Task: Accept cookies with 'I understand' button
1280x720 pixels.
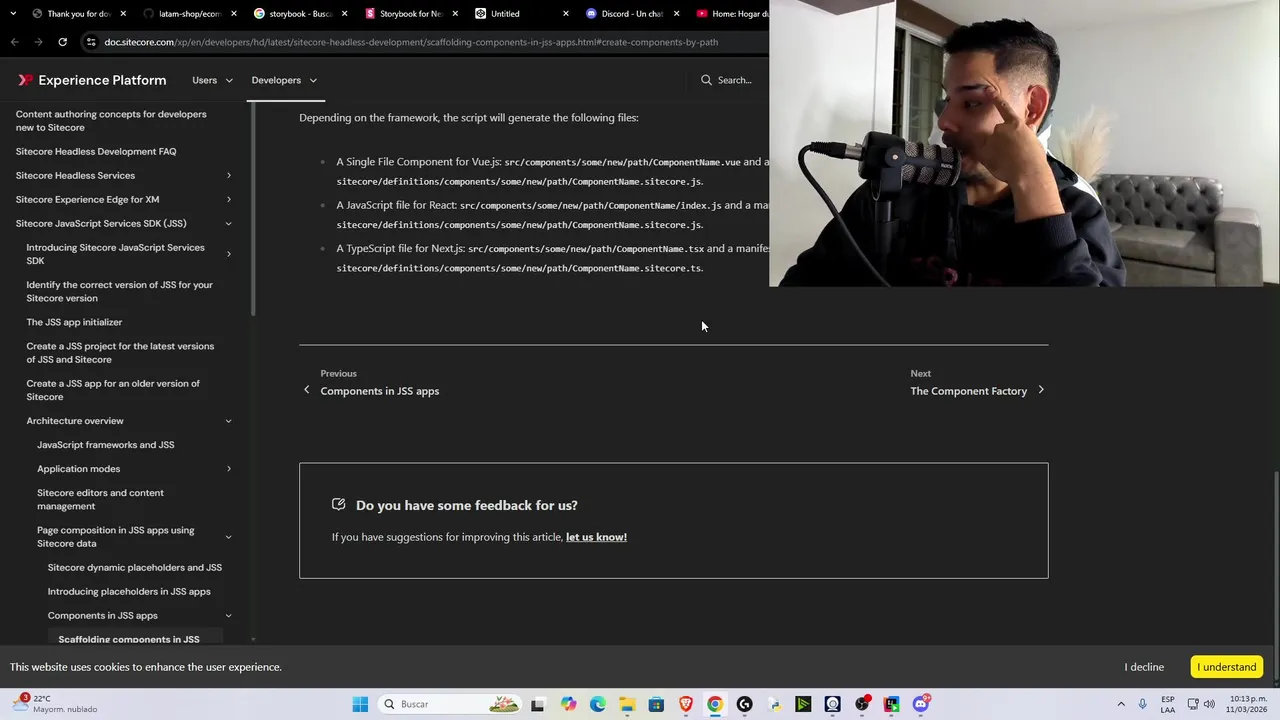Action: (x=1226, y=667)
